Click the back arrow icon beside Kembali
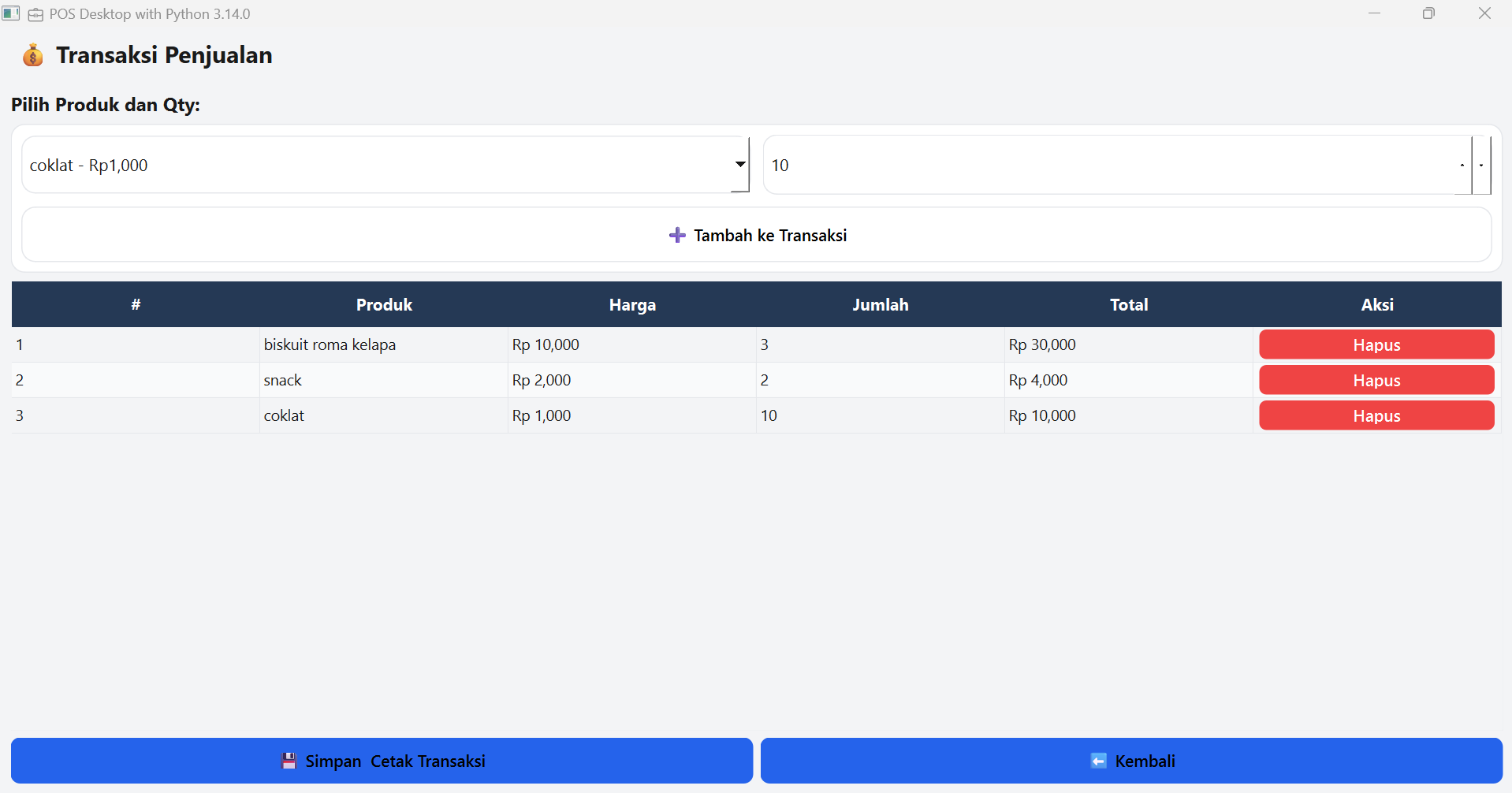Screen dimensions: 1512x793 (1098, 761)
